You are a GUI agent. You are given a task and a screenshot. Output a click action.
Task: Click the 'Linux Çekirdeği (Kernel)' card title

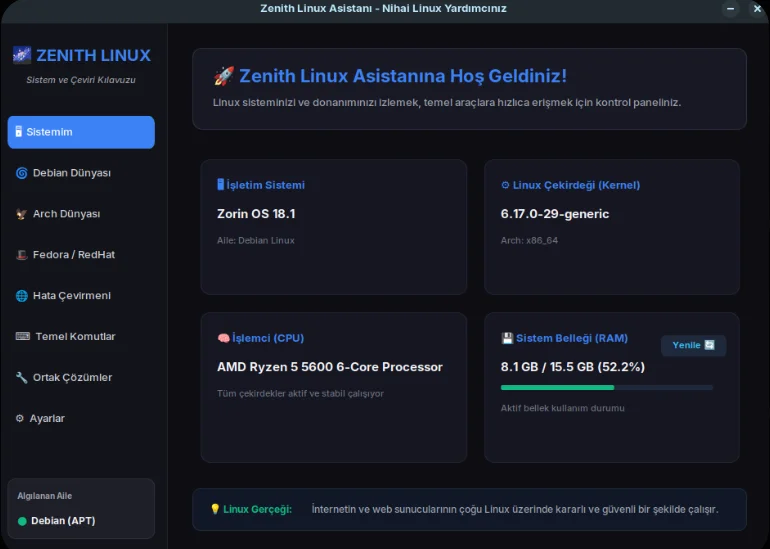pos(576,185)
